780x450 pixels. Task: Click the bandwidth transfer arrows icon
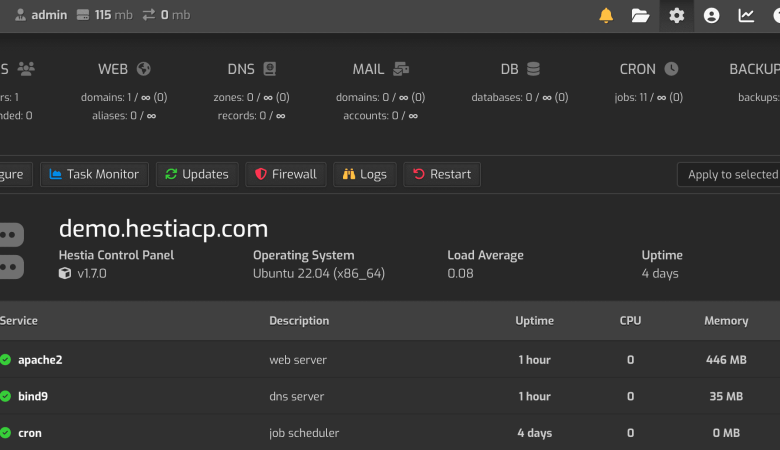pyautogui.click(x=149, y=15)
